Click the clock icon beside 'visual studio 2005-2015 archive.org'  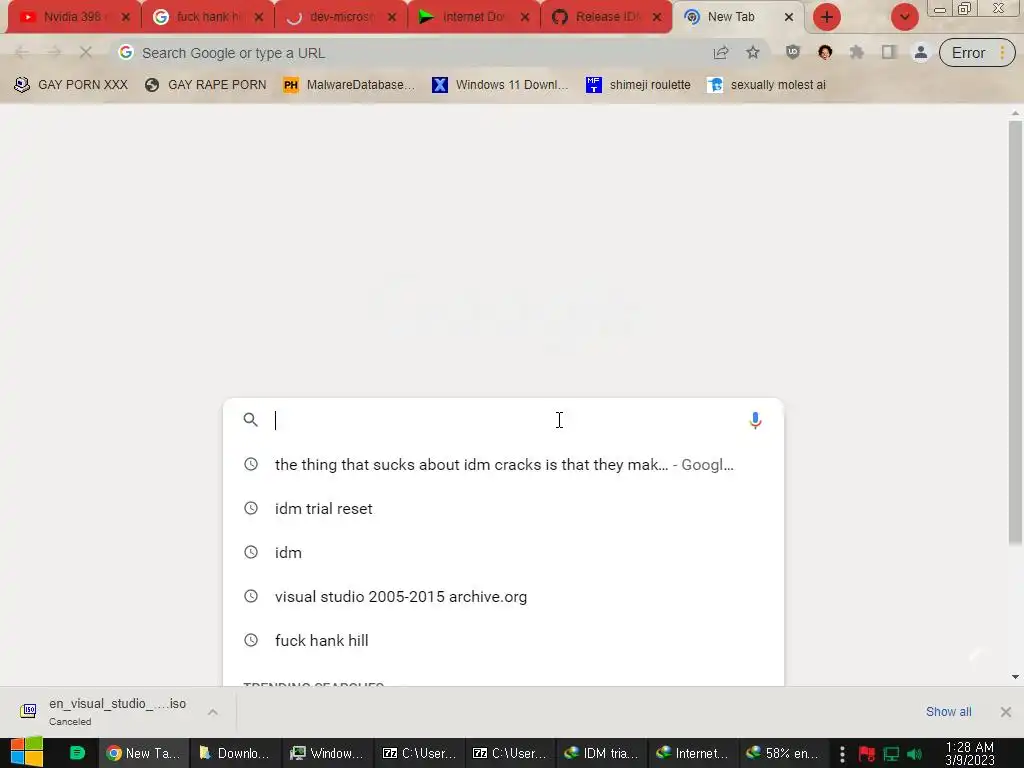[x=251, y=596]
